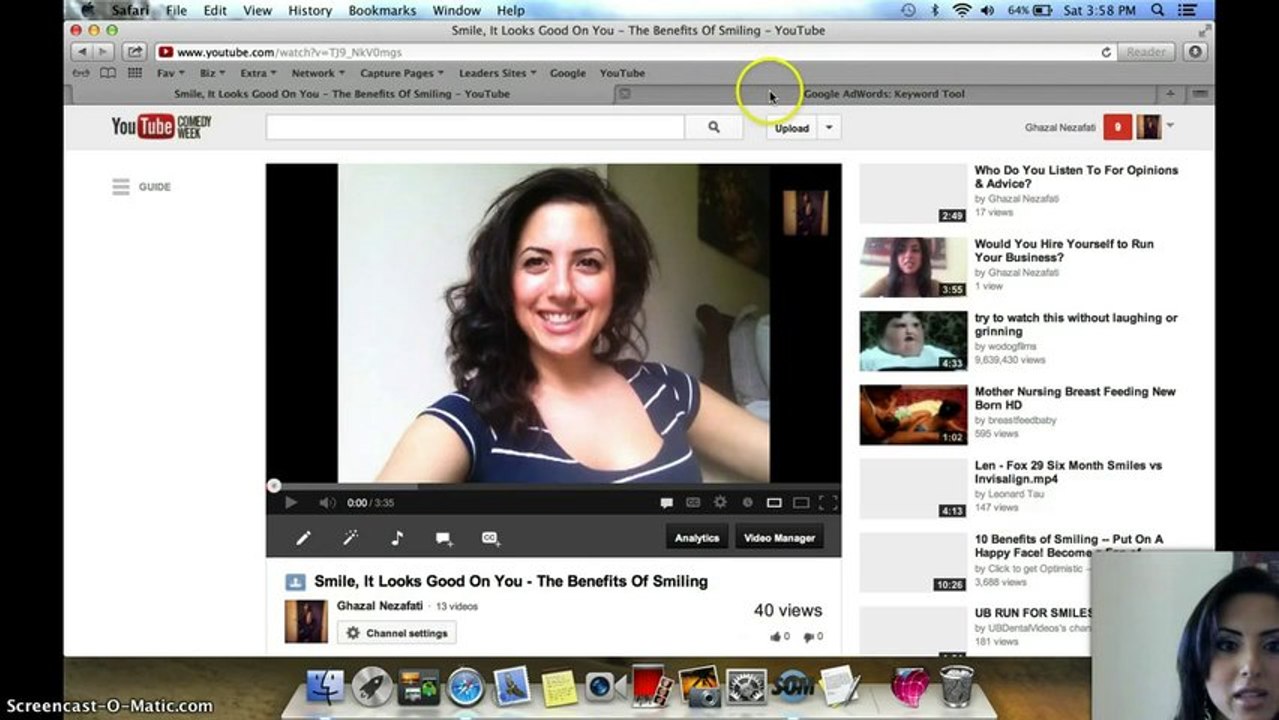Open 'try to watch this without laughing' thumbnail
This screenshot has width=1279, height=720.
pyautogui.click(x=913, y=341)
